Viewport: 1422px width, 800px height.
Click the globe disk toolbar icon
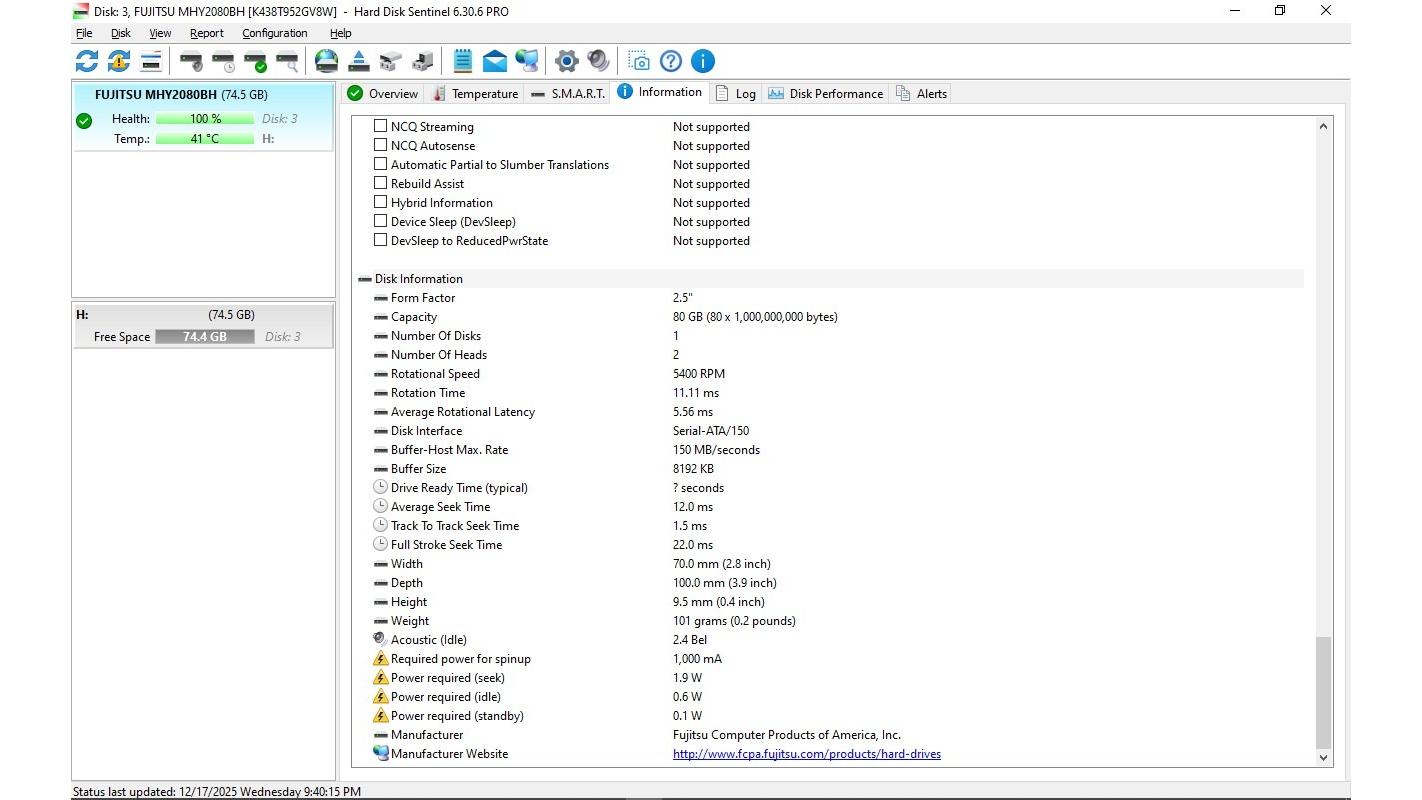326,61
